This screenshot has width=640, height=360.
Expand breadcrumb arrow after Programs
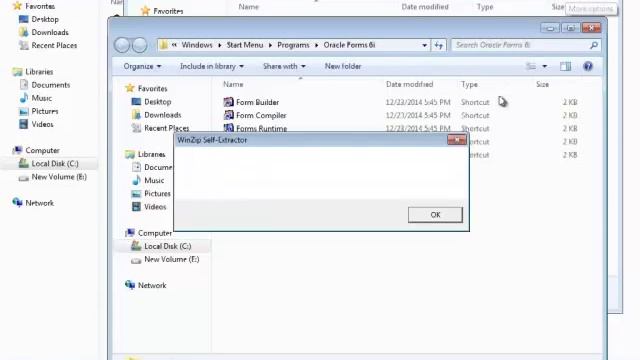click(317, 45)
